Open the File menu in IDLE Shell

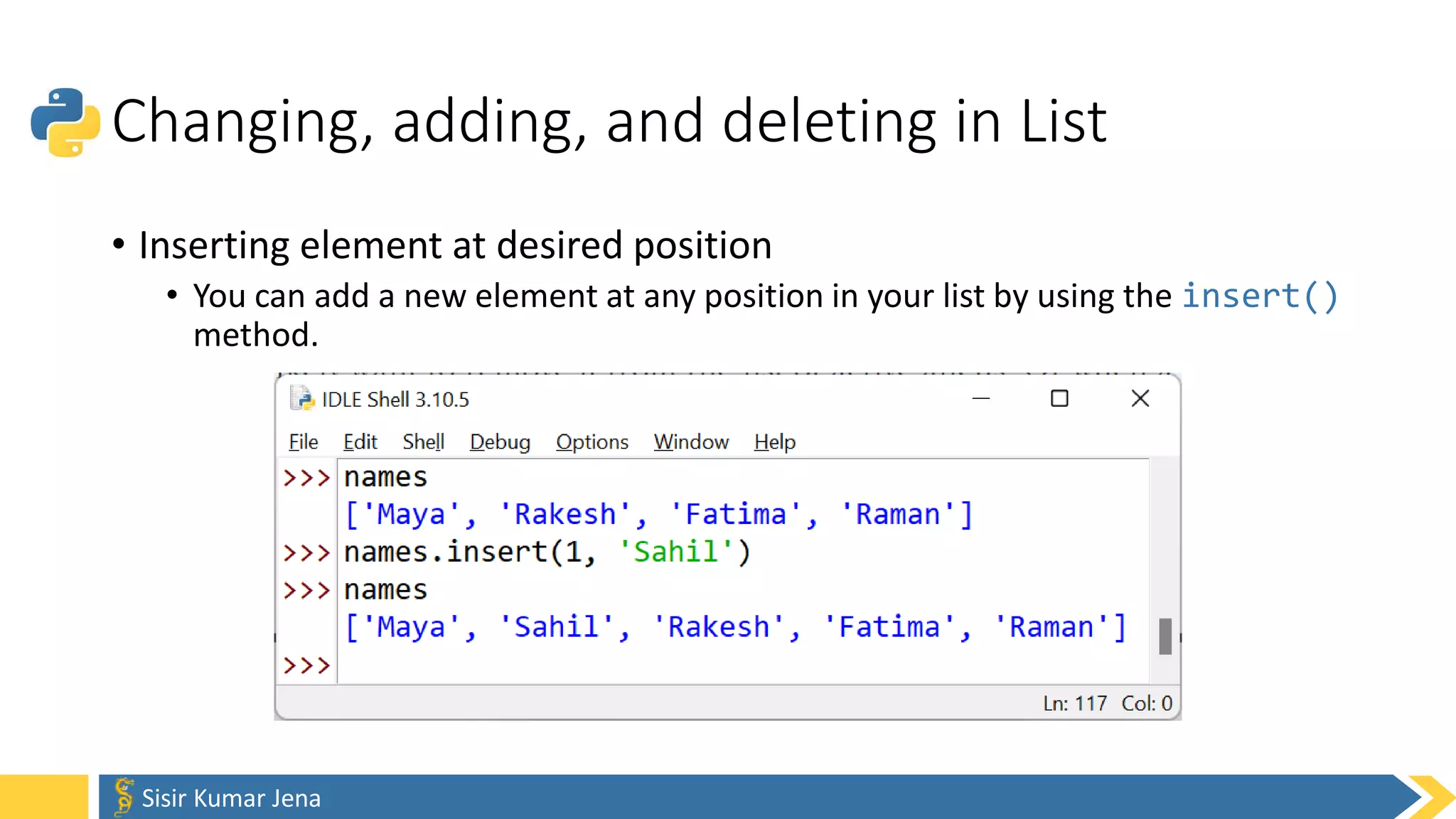(304, 441)
